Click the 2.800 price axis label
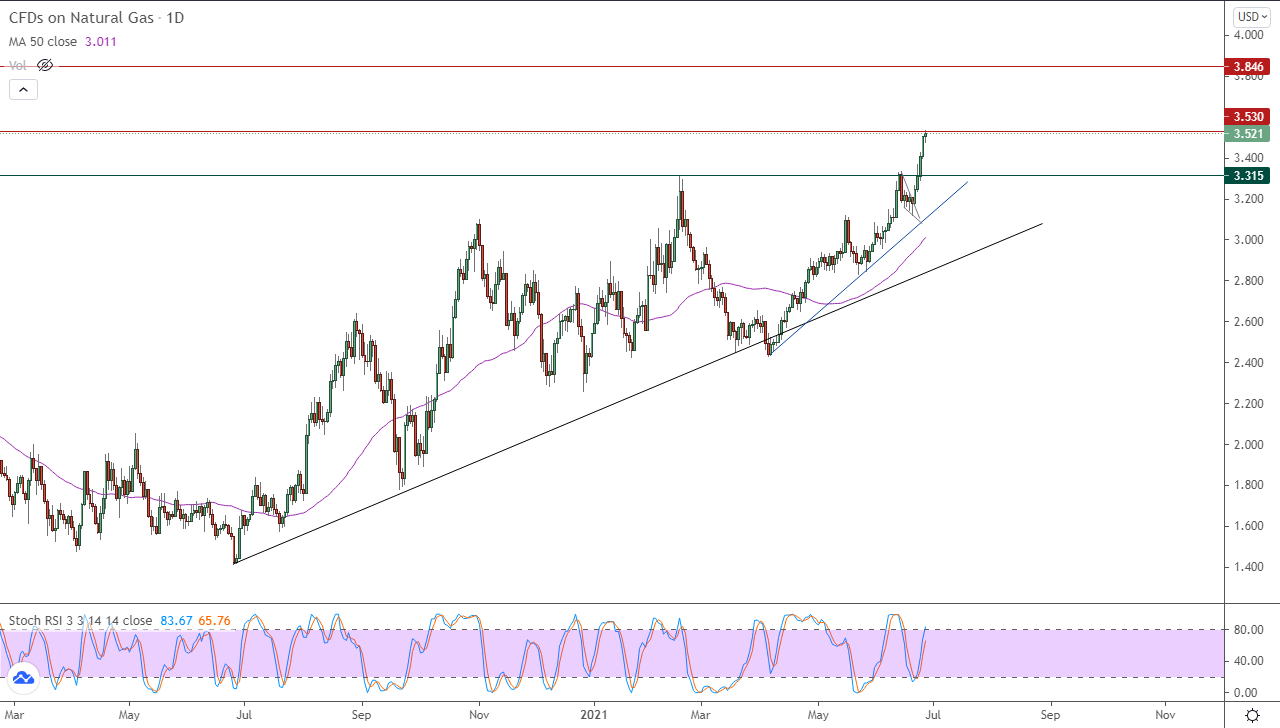 pos(1250,281)
